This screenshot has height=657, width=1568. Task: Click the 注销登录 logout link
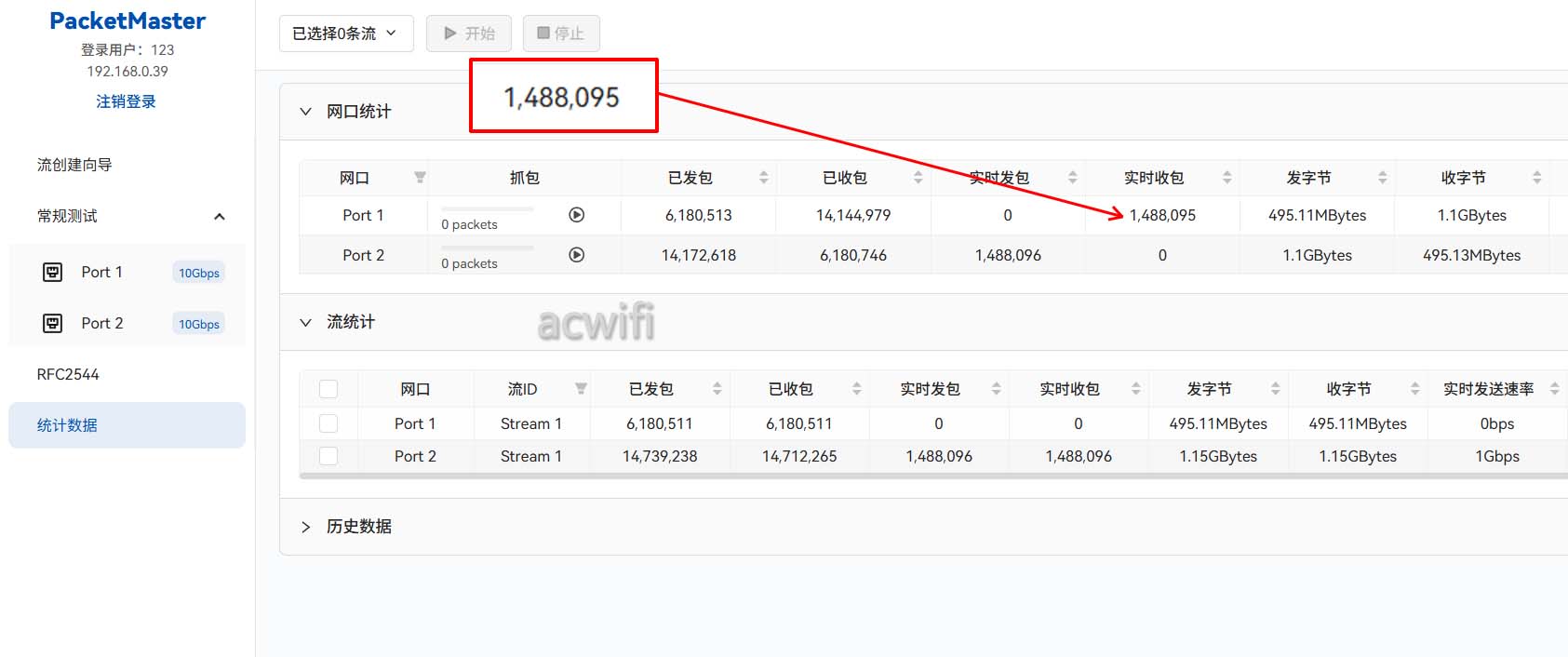pyautogui.click(x=127, y=101)
